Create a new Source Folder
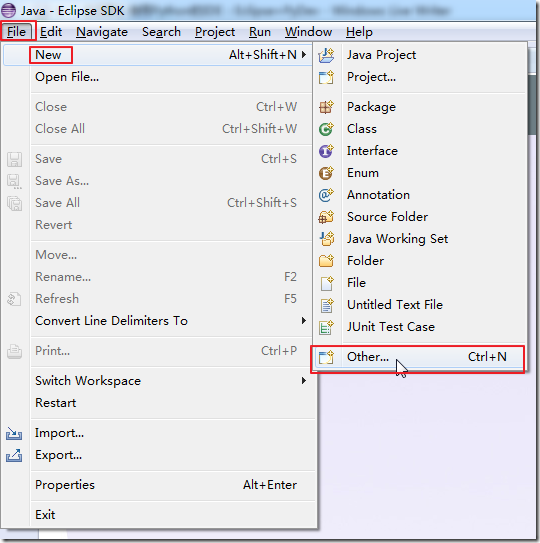This screenshot has height=543, width=540. click(421, 217)
